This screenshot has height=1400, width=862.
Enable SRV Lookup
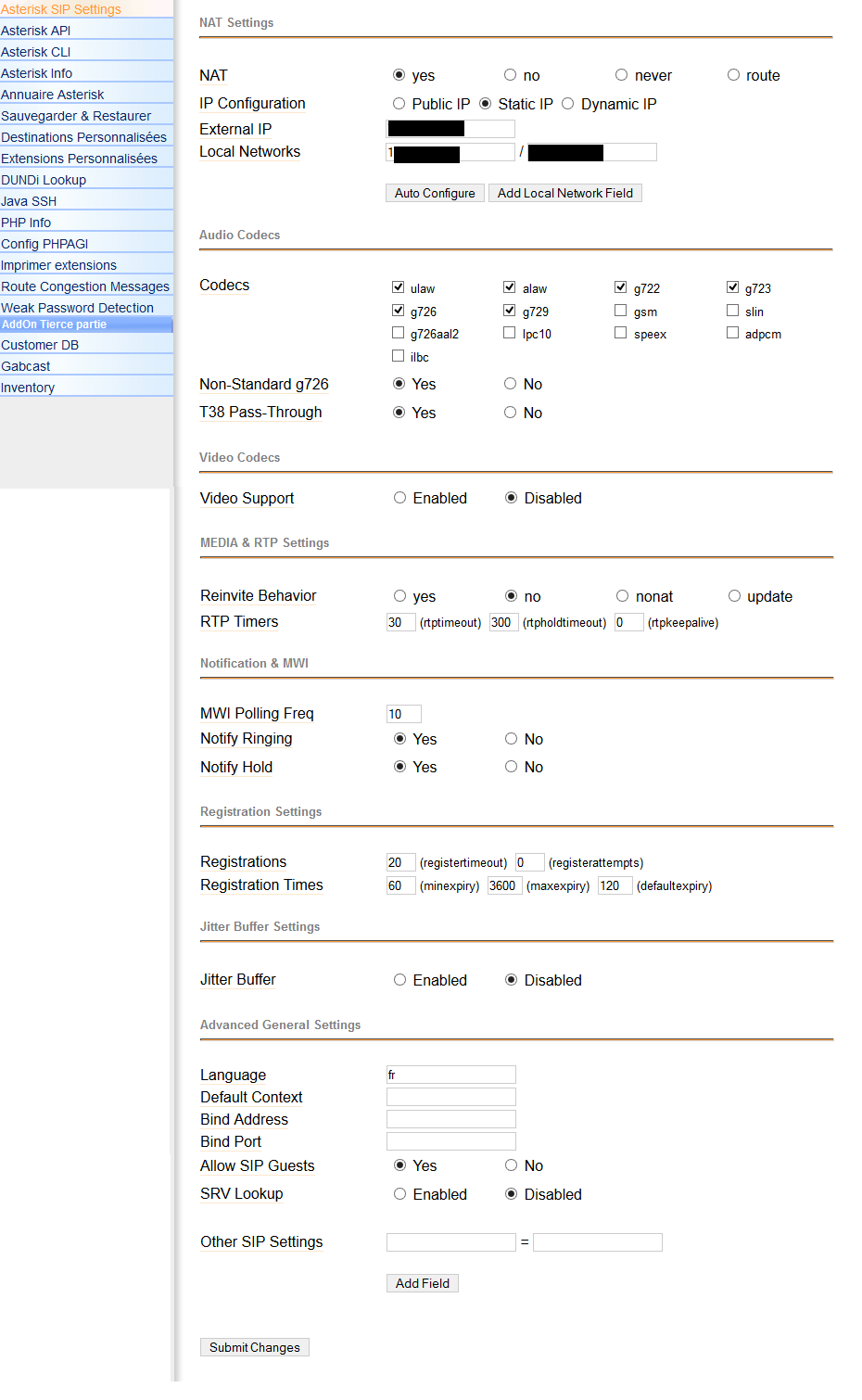coord(399,1194)
